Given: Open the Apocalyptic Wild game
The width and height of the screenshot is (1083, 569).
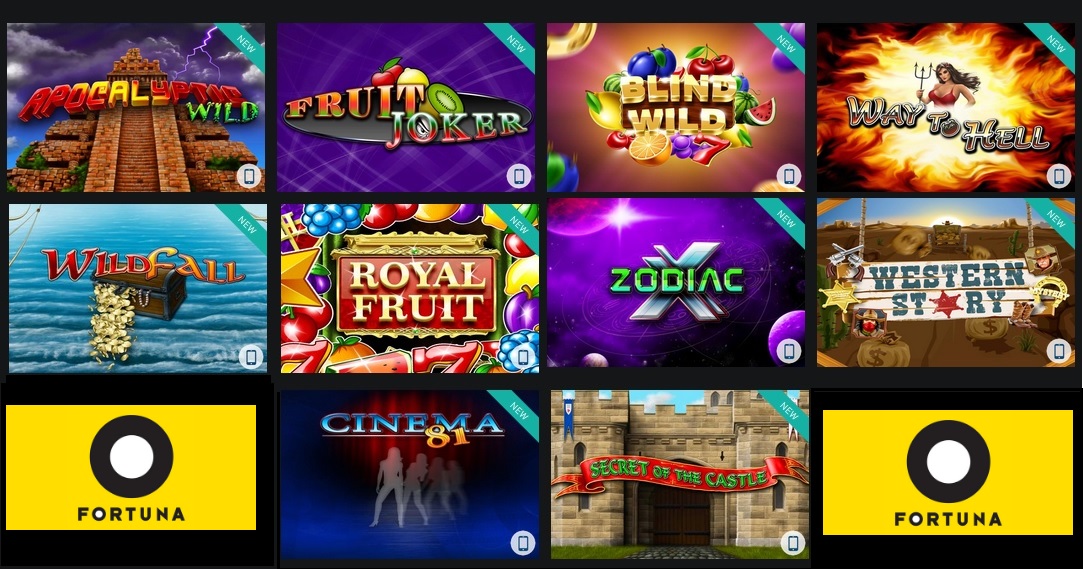Looking at the screenshot, I should point(136,108).
